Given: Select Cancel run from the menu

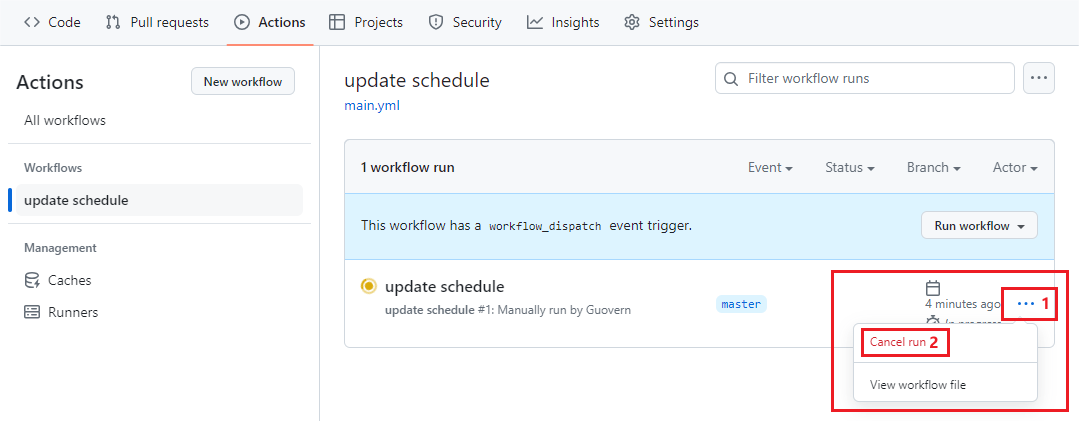Looking at the screenshot, I should tap(898, 342).
